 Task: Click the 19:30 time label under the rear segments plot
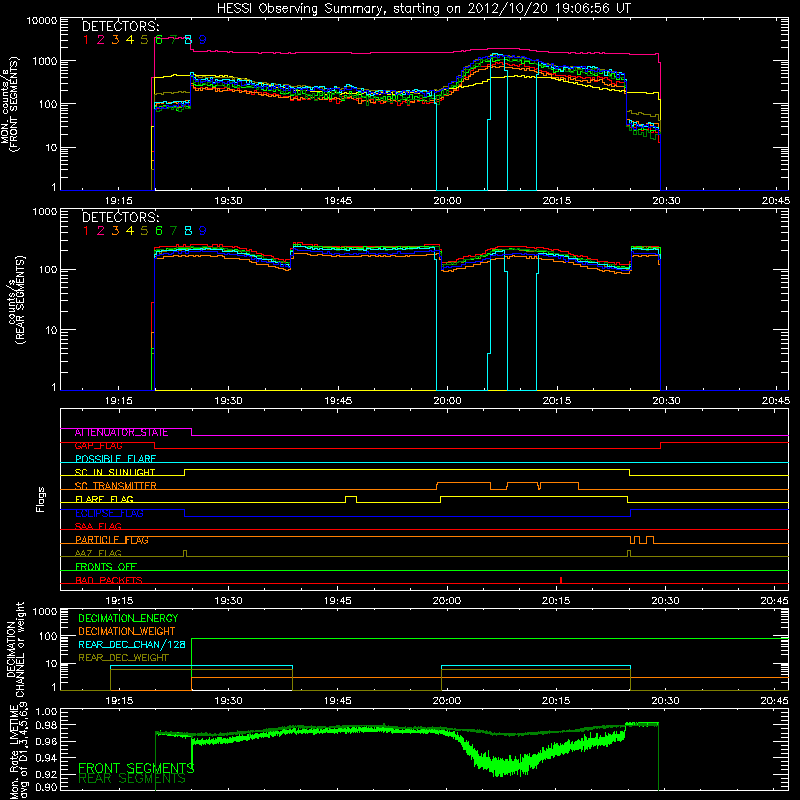(228, 401)
